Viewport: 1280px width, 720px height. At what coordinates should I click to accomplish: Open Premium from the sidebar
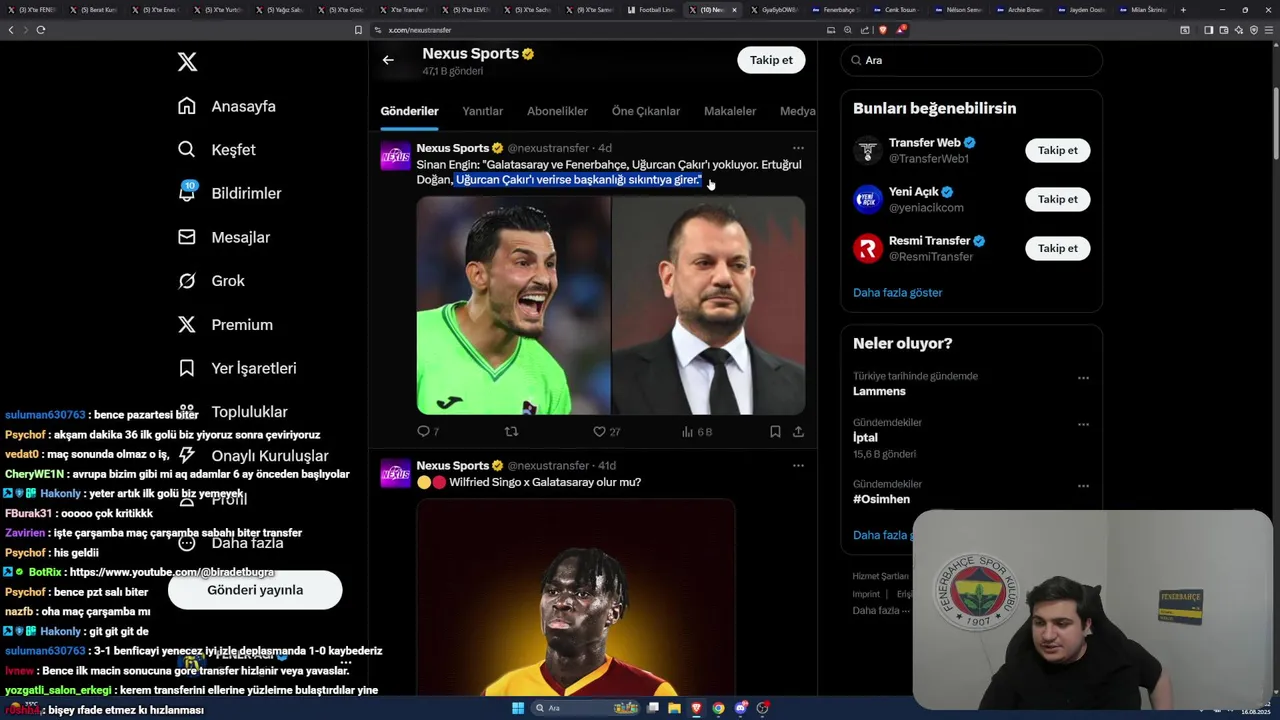[x=225, y=325]
